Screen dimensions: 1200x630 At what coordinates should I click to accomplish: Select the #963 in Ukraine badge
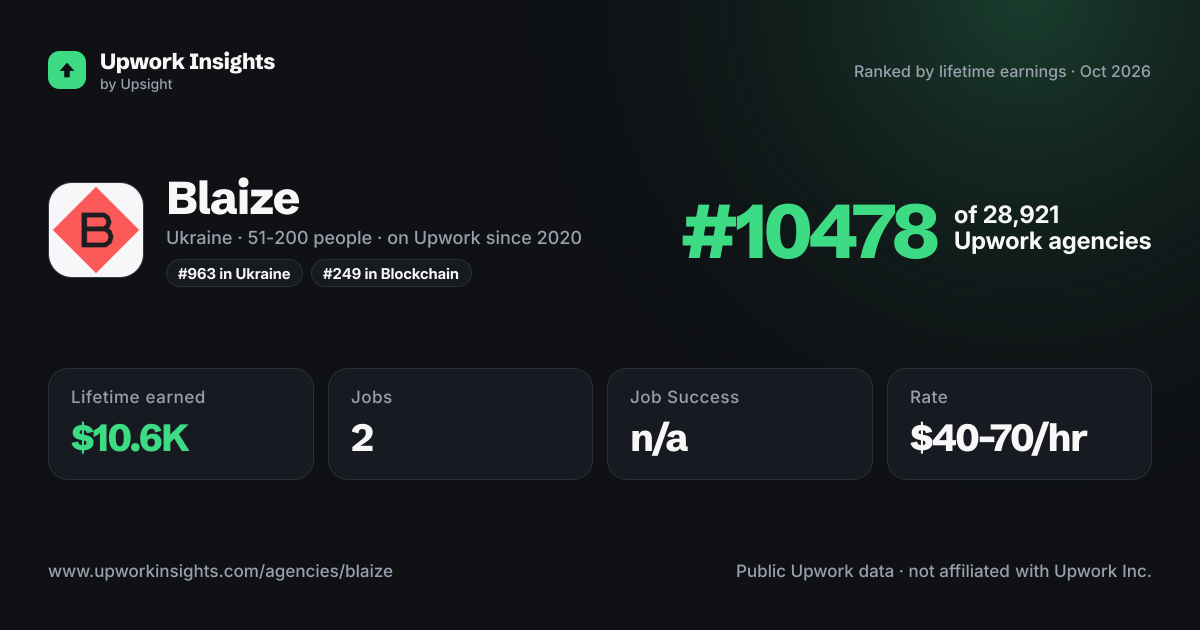click(234, 273)
